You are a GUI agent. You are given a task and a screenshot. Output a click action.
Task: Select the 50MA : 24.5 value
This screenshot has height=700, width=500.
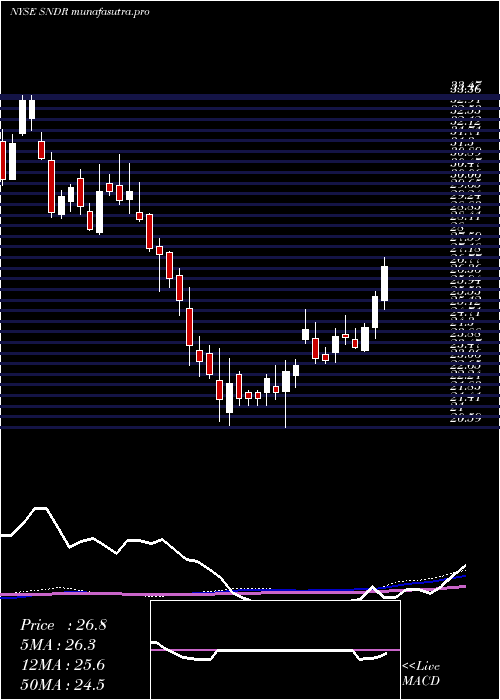point(63,684)
